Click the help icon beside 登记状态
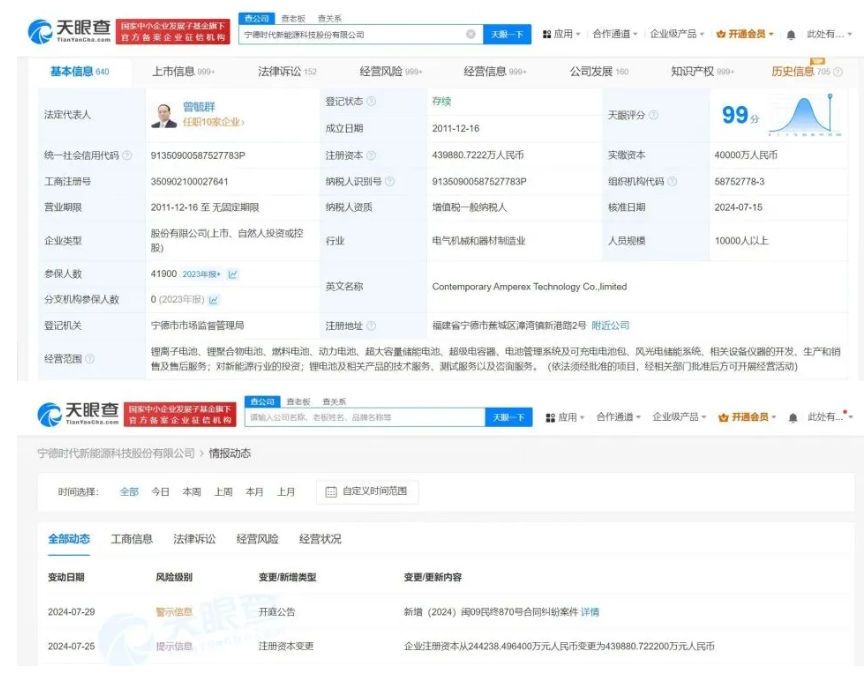866x686 pixels. (371, 101)
